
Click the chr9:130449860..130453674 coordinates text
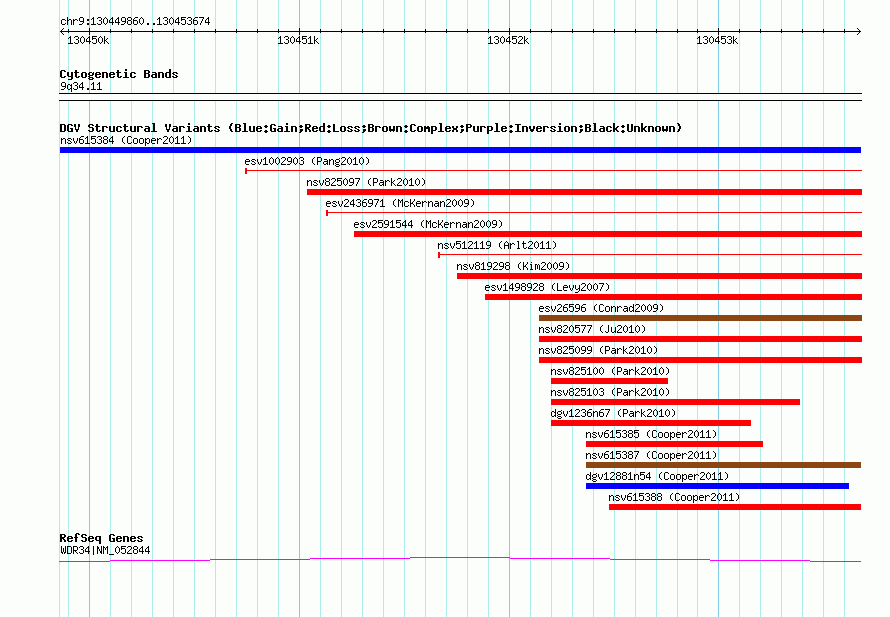pos(135,21)
